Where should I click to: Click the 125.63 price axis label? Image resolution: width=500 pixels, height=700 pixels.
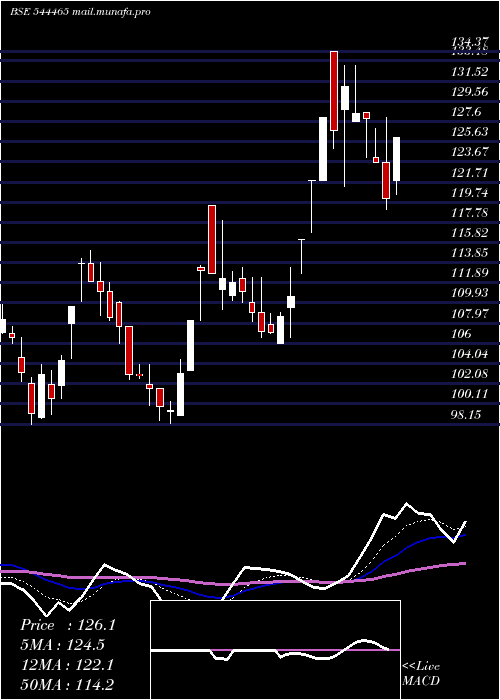click(x=469, y=132)
